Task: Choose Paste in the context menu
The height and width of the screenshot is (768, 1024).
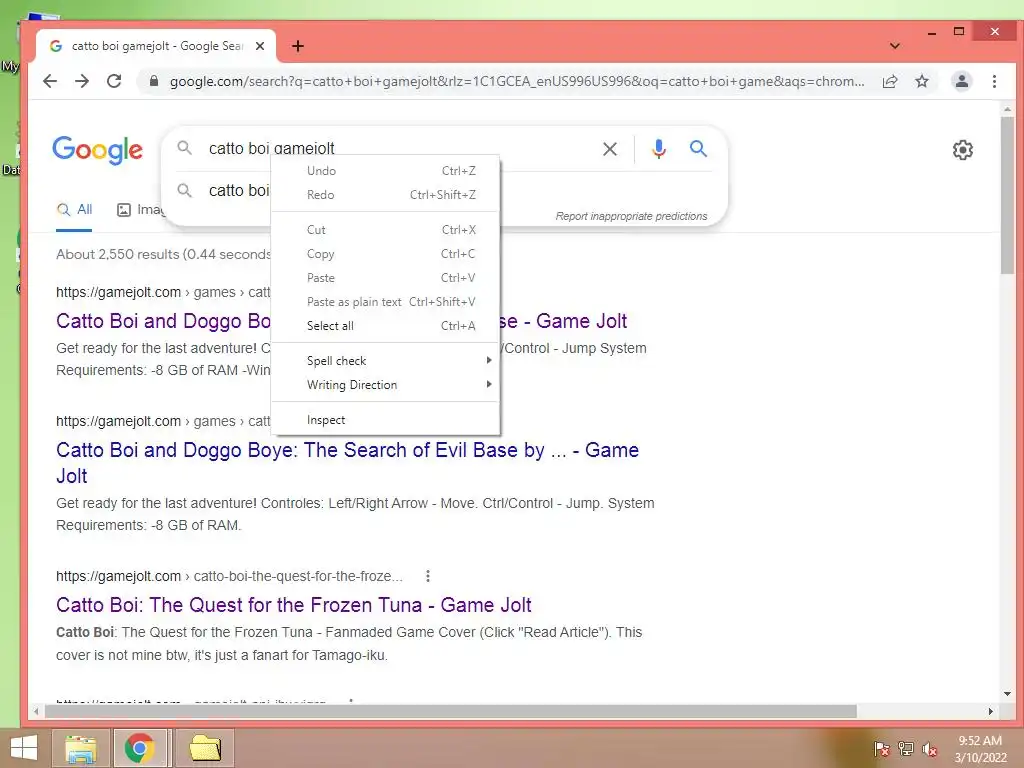Action: click(x=385, y=278)
